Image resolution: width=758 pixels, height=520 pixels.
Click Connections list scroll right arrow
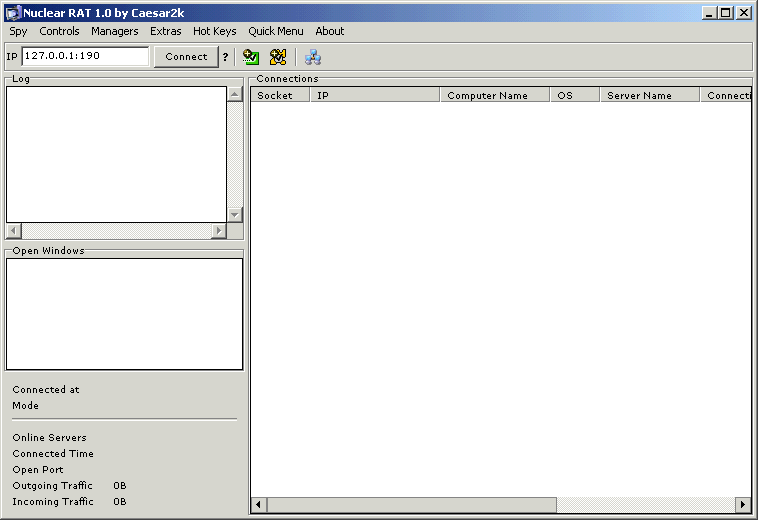coord(742,505)
